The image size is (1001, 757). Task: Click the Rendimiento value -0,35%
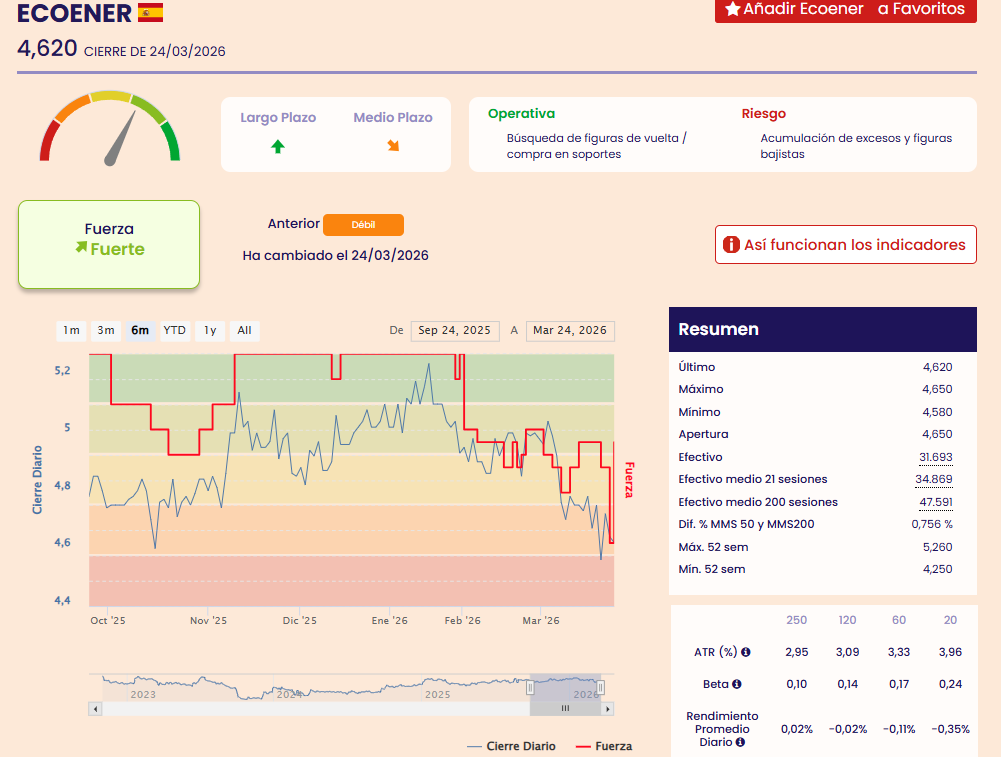coord(951,729)
